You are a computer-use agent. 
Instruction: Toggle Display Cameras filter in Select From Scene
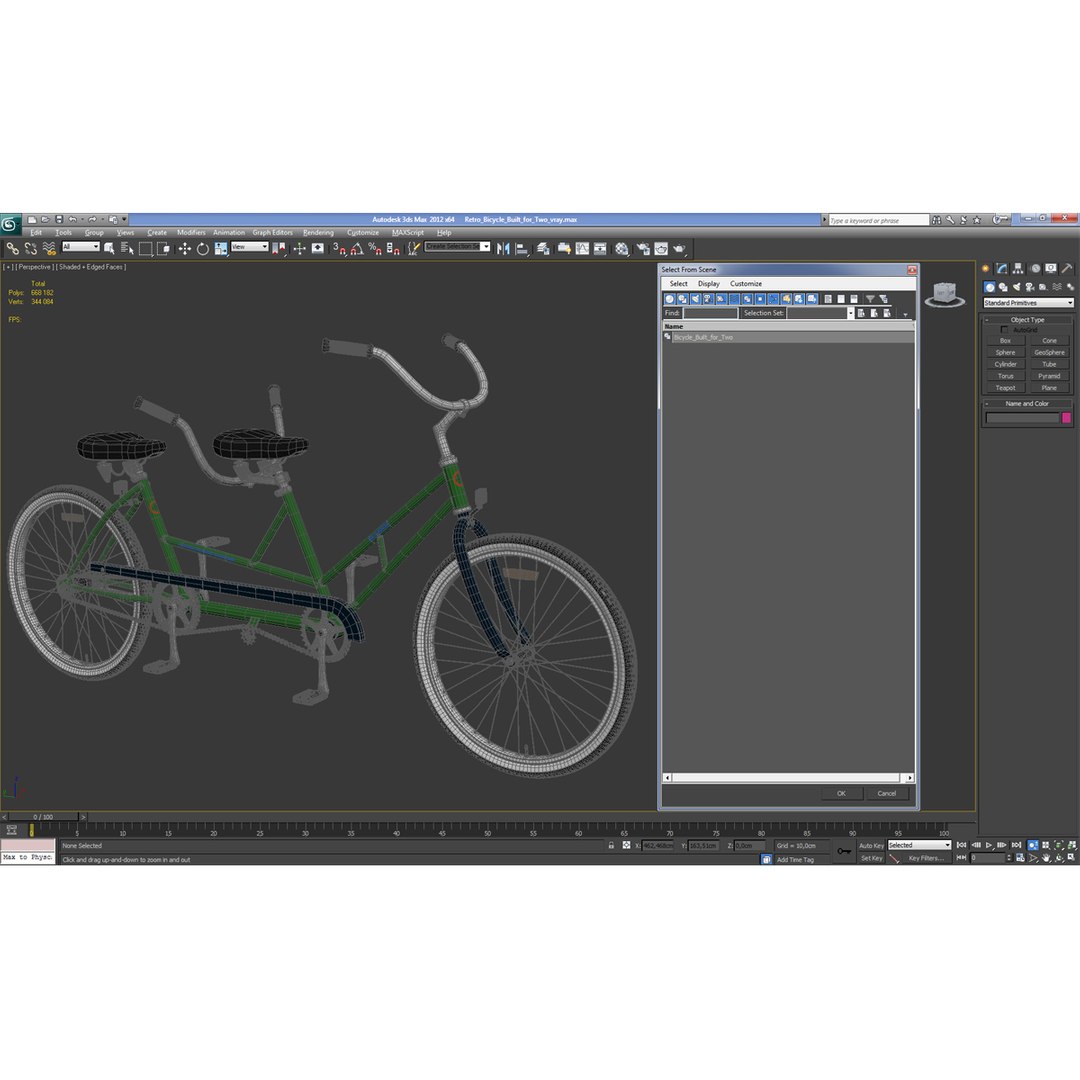[708, 299]
